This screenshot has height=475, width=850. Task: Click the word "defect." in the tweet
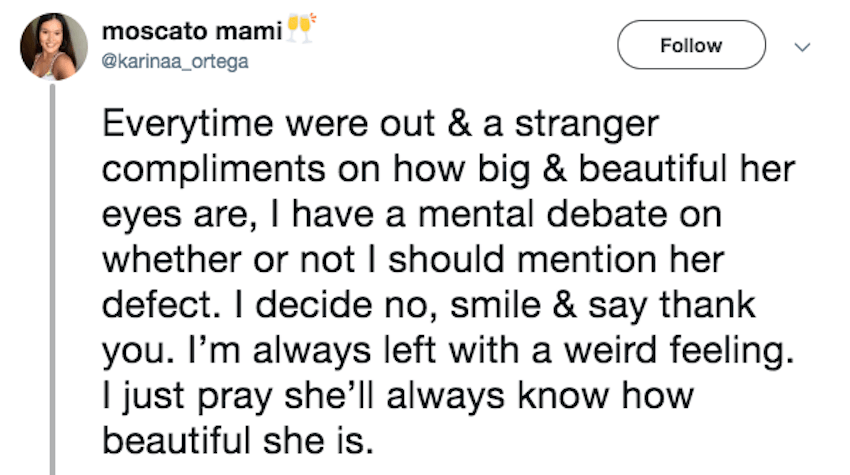pos(161,304)
